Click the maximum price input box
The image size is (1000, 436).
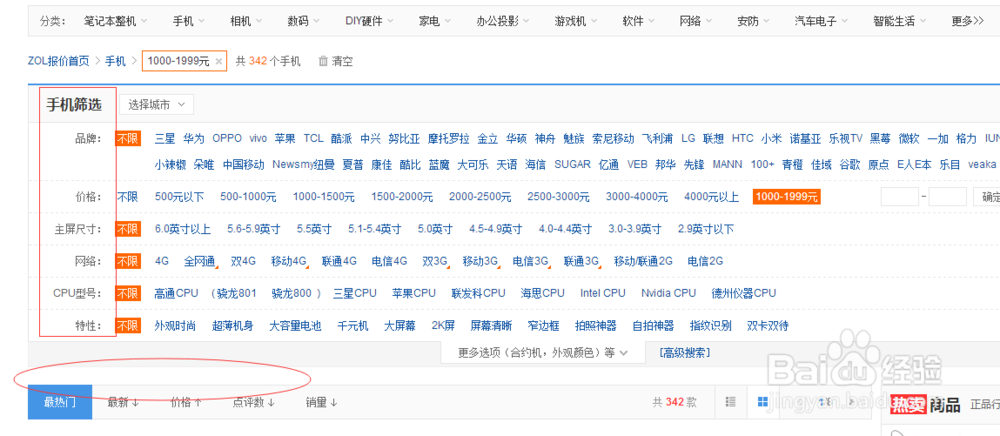coord(948,197)
